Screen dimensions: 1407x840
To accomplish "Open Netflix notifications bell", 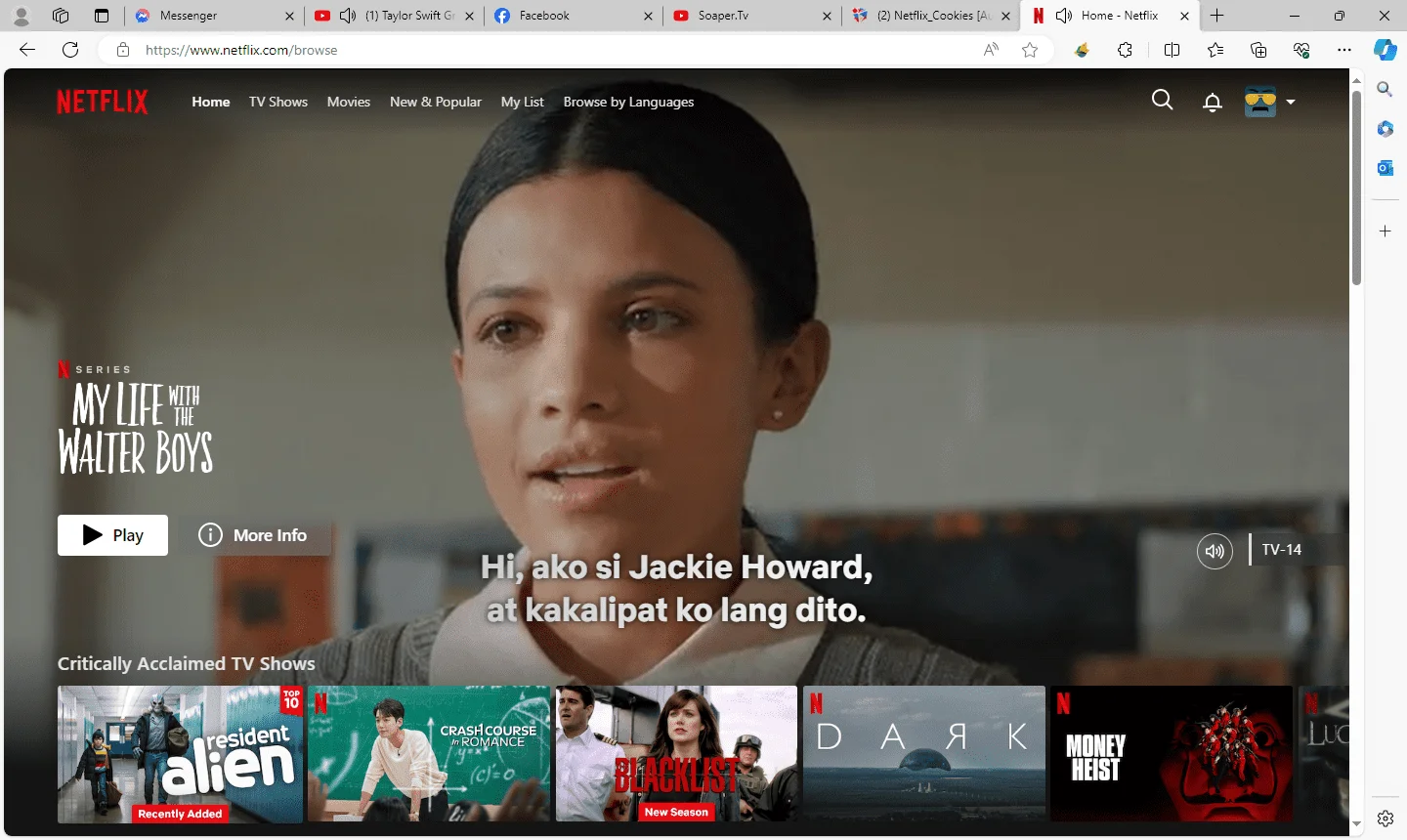I will click(1213, 102).
